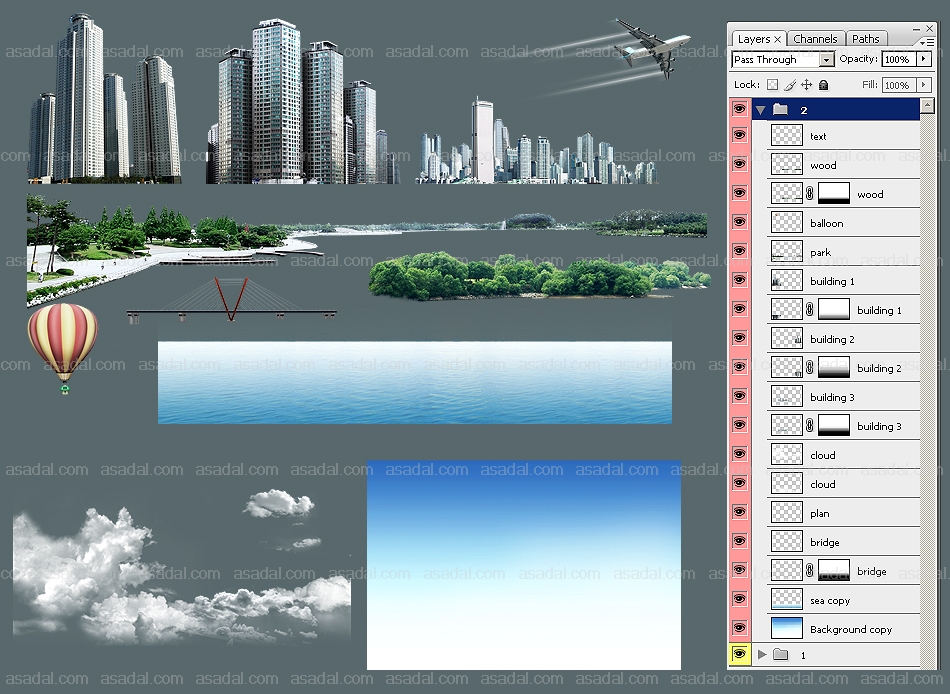Click the lock image pixels brush icon
Image resolution: width=950 pixels, height=694 pixels.
pos(789,86)
